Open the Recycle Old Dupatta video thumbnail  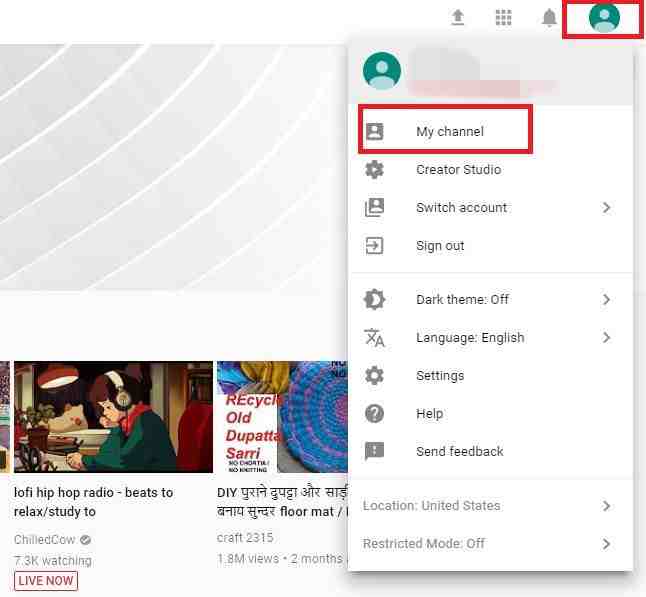[x=282, y=416]
